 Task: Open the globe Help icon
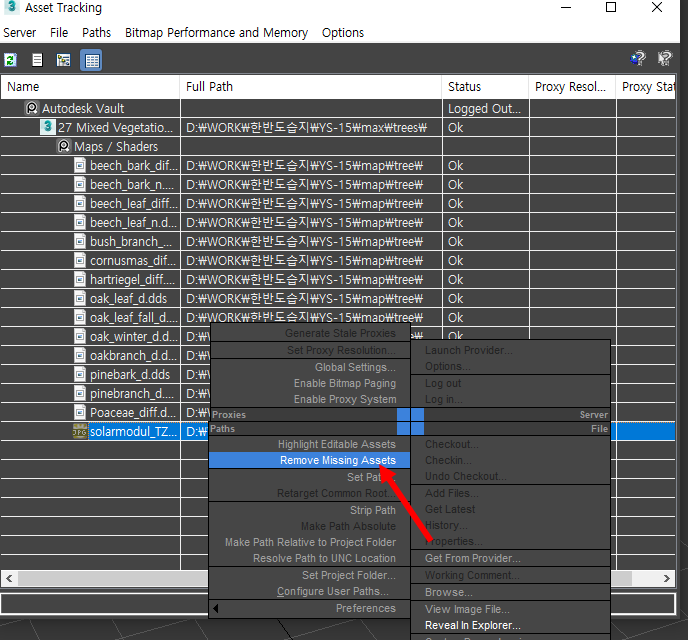click(638, 58)
